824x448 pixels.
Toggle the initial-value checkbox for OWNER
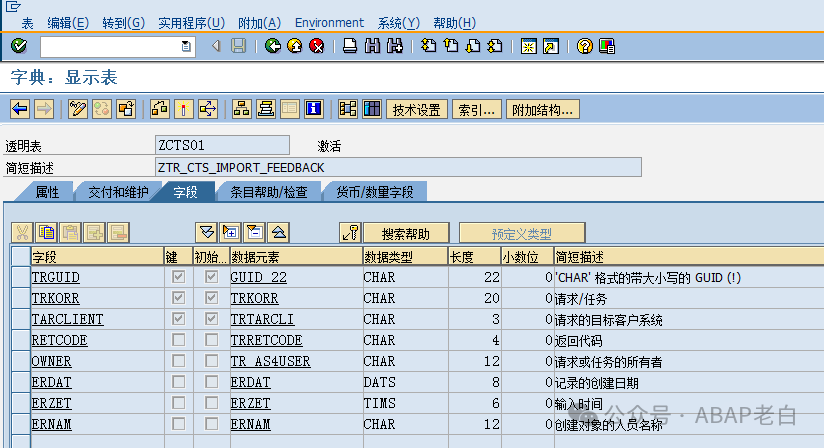tap(211, 361)
